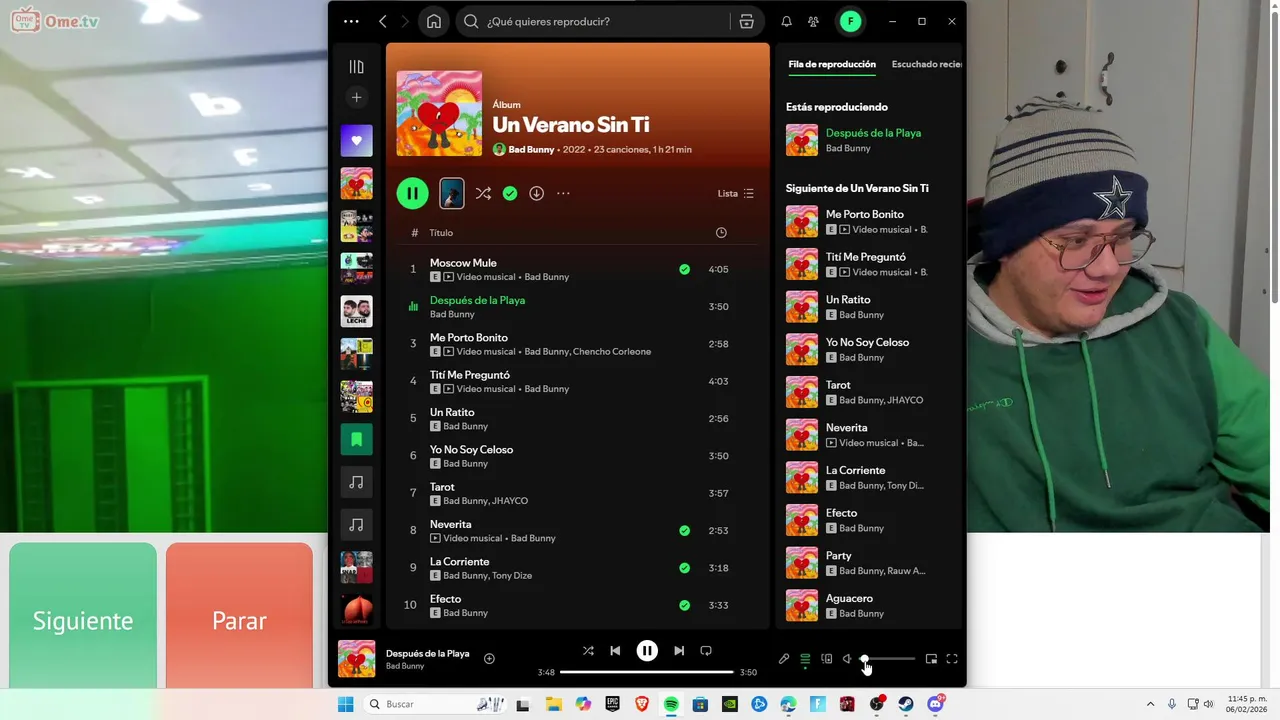Open Friend Activity icon

(x=814, y=21)
